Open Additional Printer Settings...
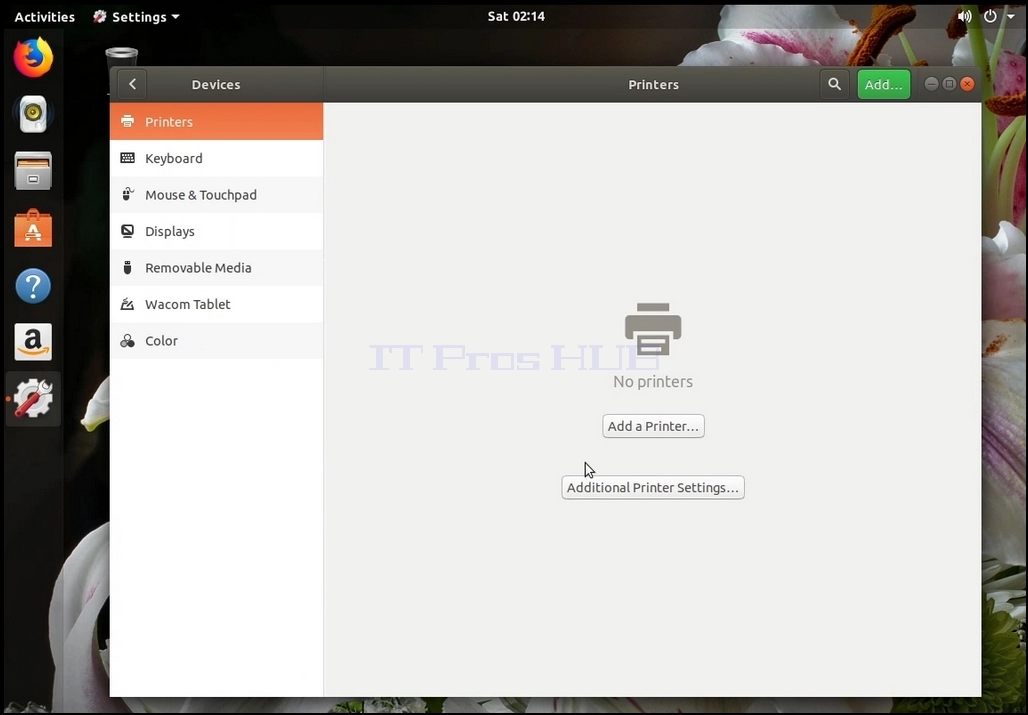Image resolution: width=1028 pixels, height=715 pixels. [653, 488]
